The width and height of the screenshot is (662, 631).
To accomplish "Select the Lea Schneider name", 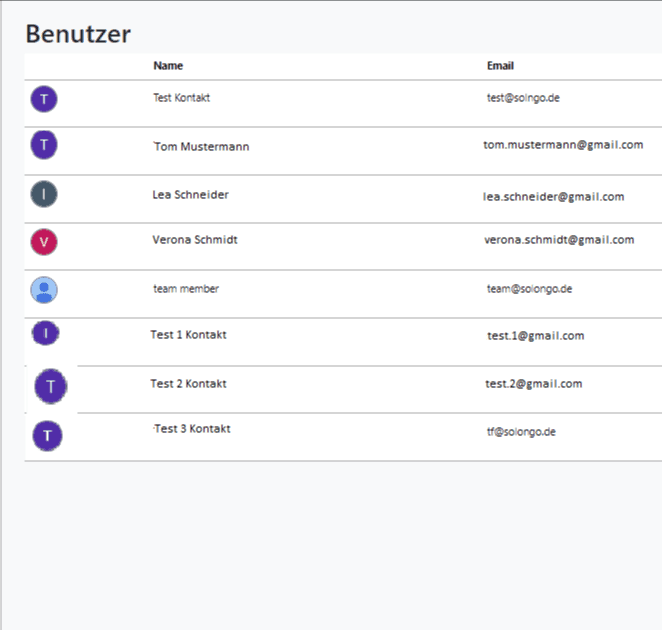I will (190, 195).
